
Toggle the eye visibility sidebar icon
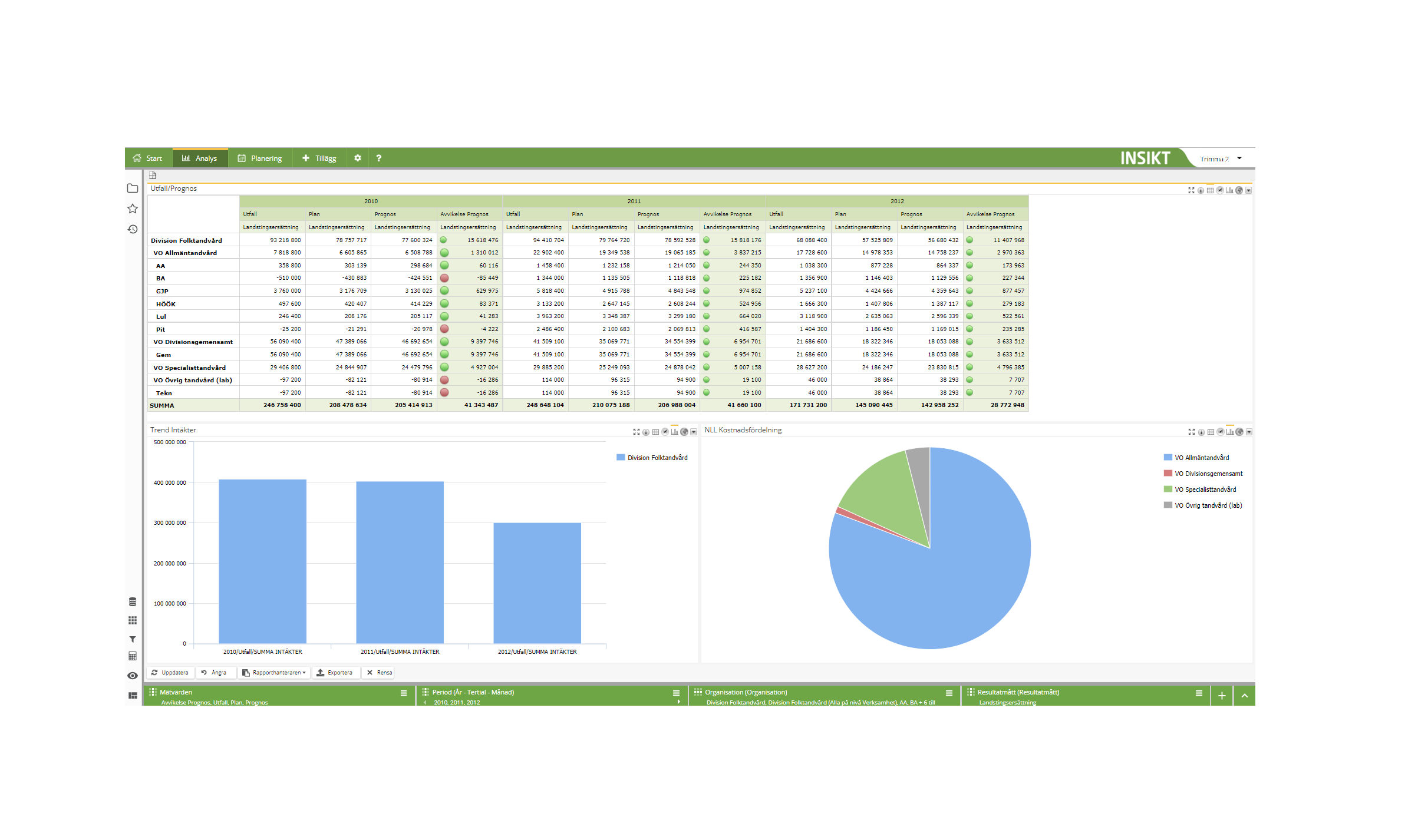point(133,676)
